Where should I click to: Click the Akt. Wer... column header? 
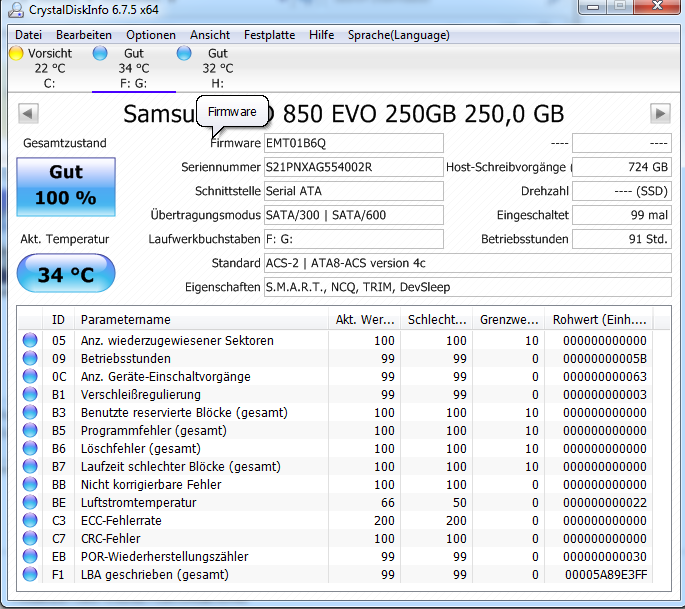click(364, 319)
